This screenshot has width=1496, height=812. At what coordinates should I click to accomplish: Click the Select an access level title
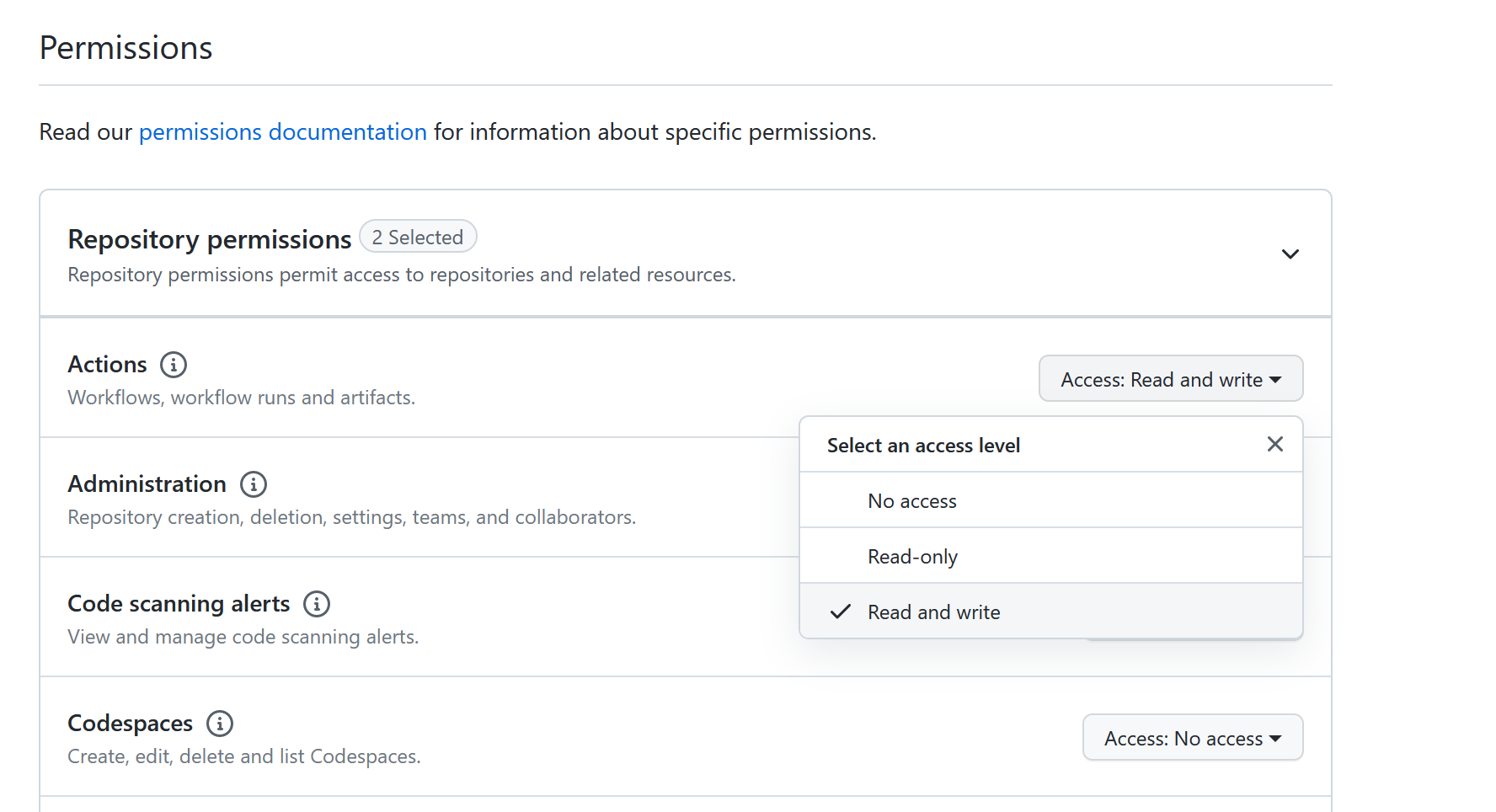pos(923,445)
